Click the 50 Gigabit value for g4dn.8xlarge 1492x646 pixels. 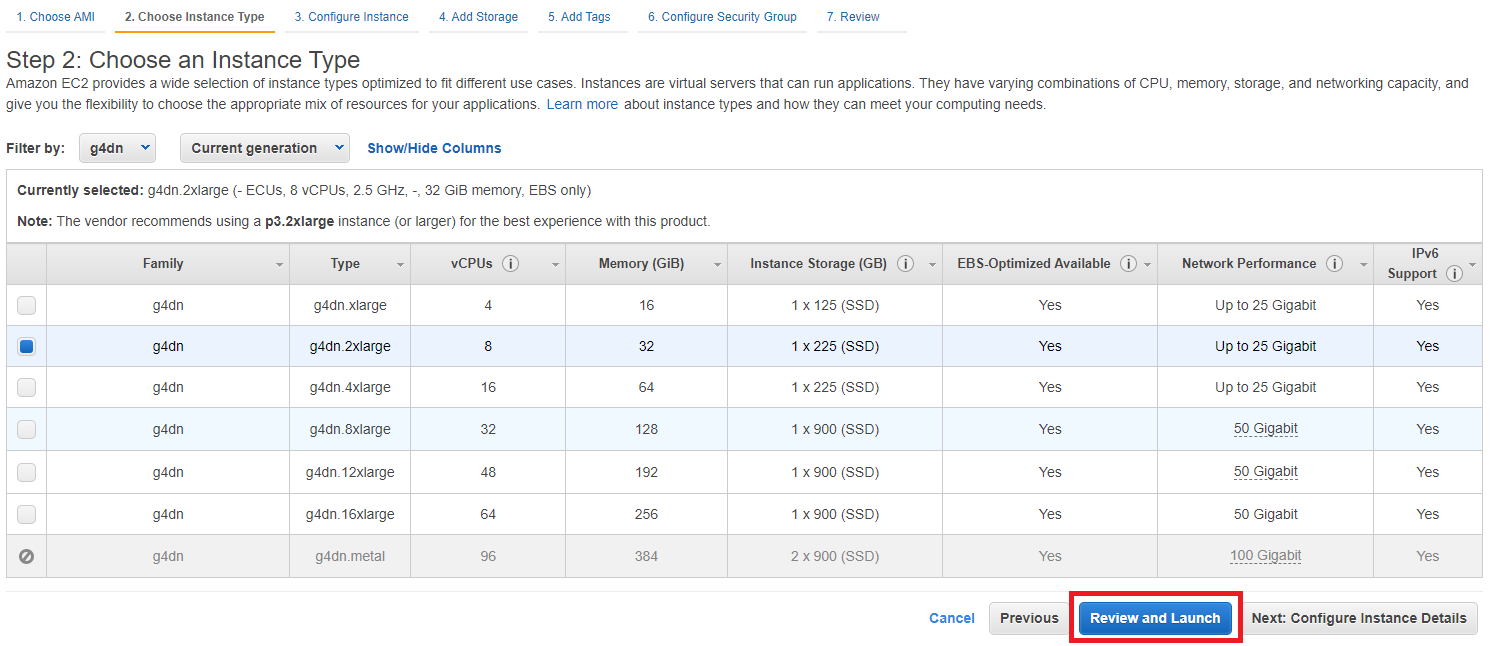pos(1265,429)
